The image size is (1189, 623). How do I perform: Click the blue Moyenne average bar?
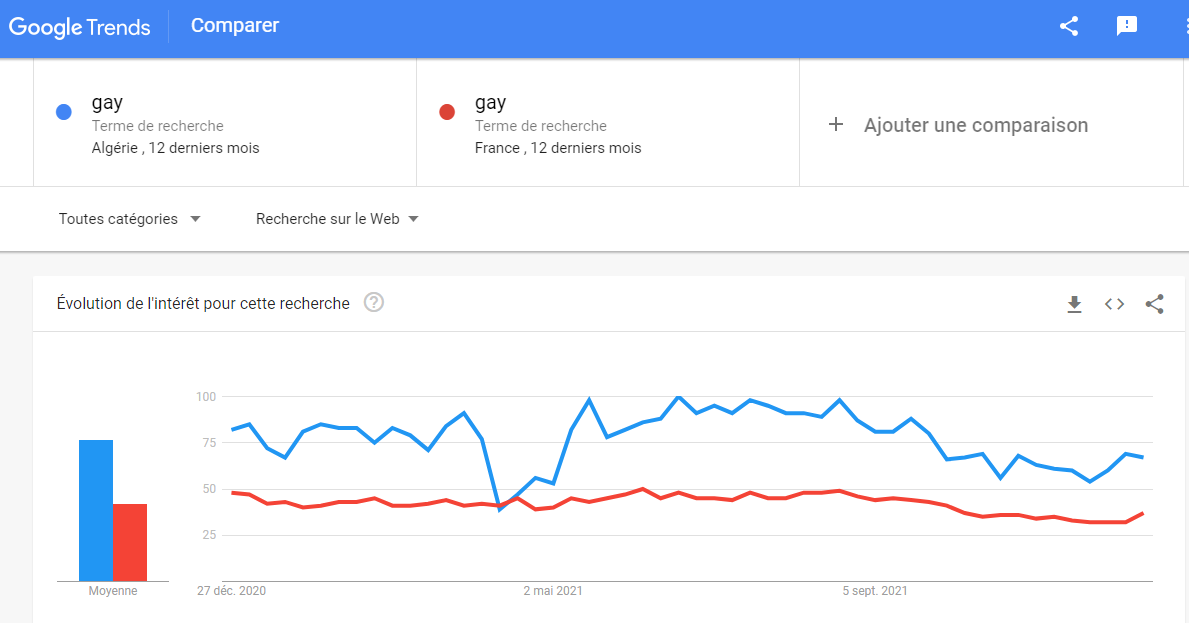click(x=96, y=510)
